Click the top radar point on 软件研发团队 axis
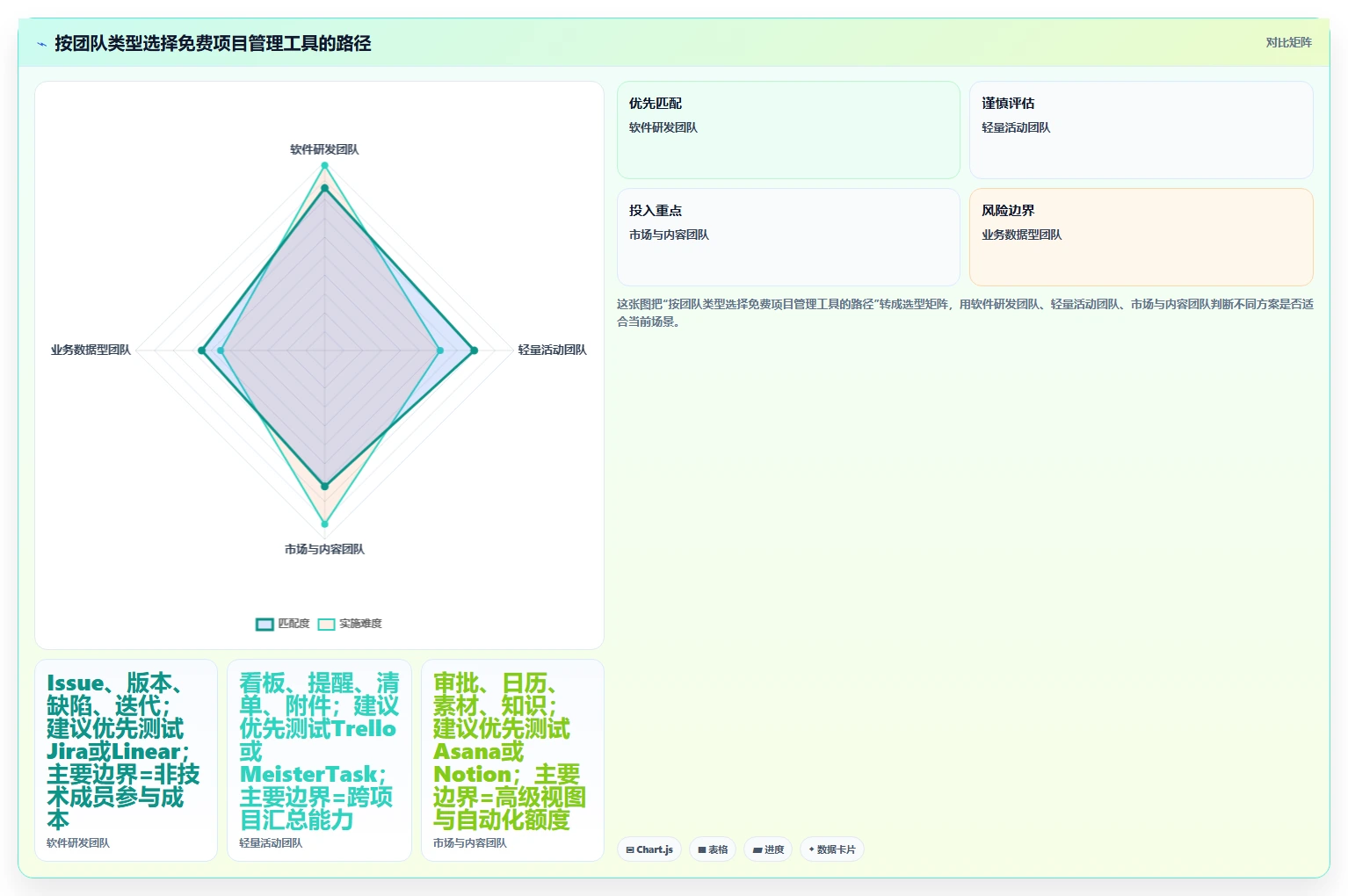Viewport: 1348px width, 896px height. [324, 165]
